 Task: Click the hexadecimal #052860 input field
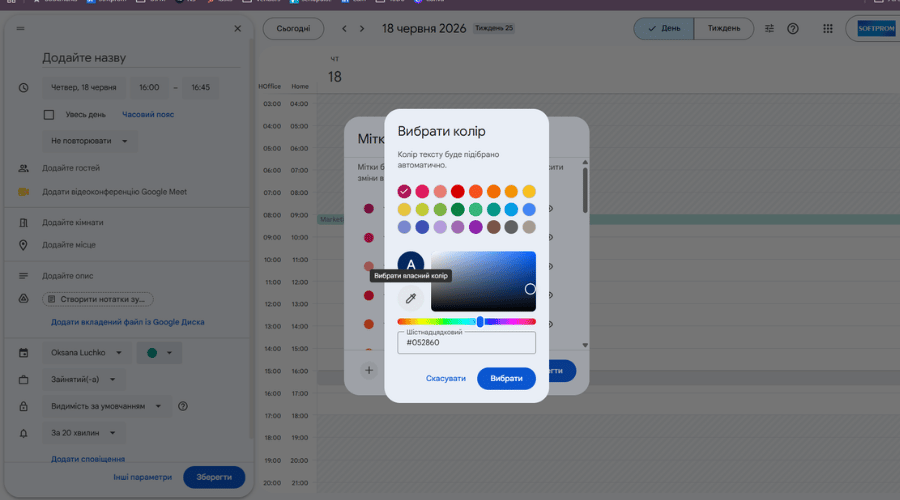[x=467, y=343]
